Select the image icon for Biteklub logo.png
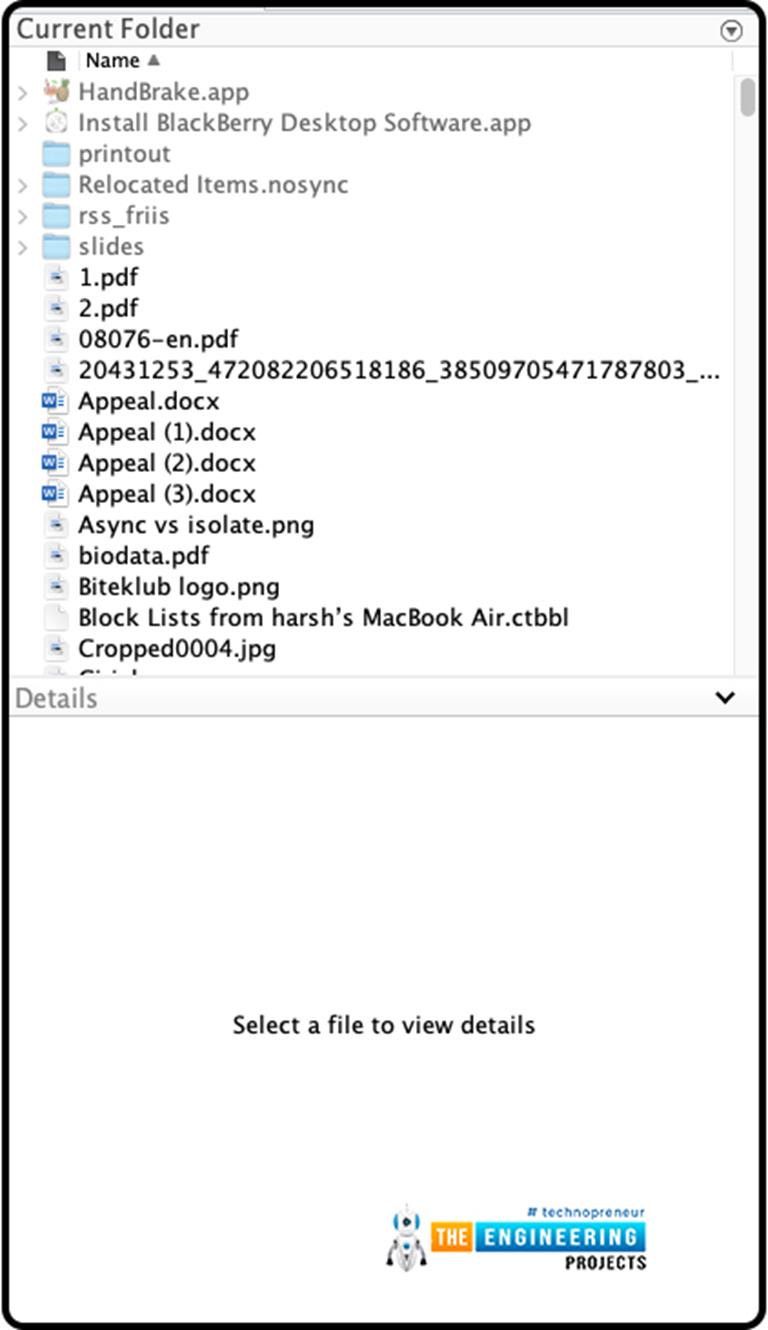The width and height of the screenshot is (768, 1330). (53, 586)
